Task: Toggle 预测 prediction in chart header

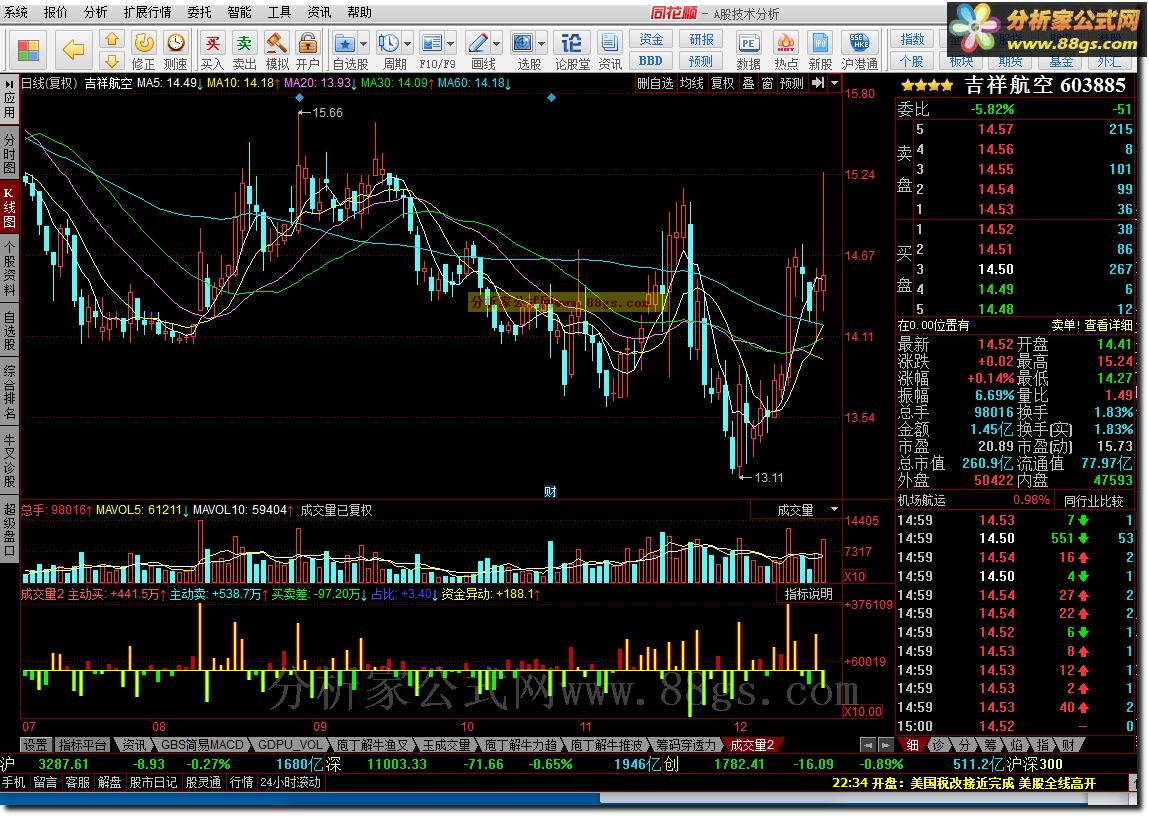Action: [x=791, y=84]
